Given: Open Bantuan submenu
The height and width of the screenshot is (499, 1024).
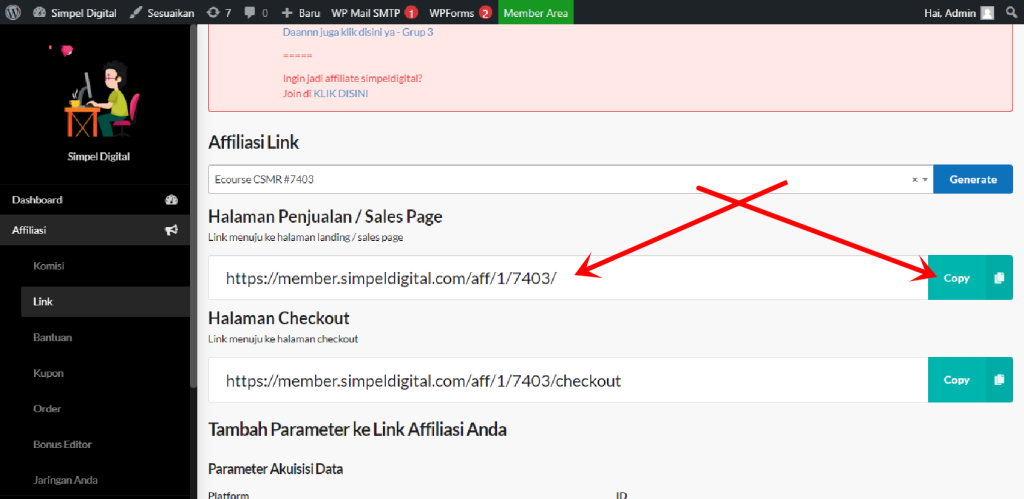Looking at the screenshot, I should click(52, 338).
